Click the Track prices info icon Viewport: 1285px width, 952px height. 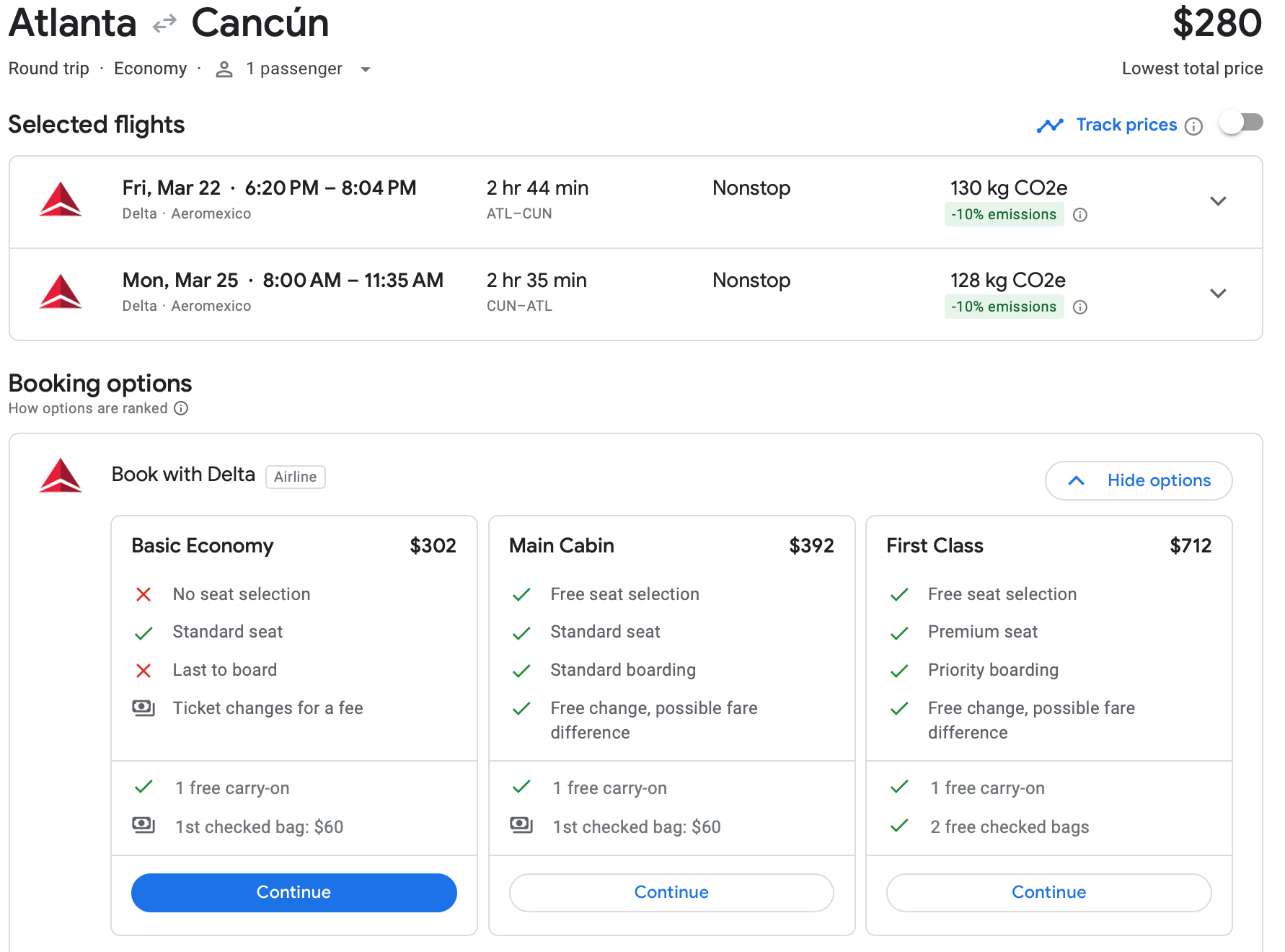1193,126
